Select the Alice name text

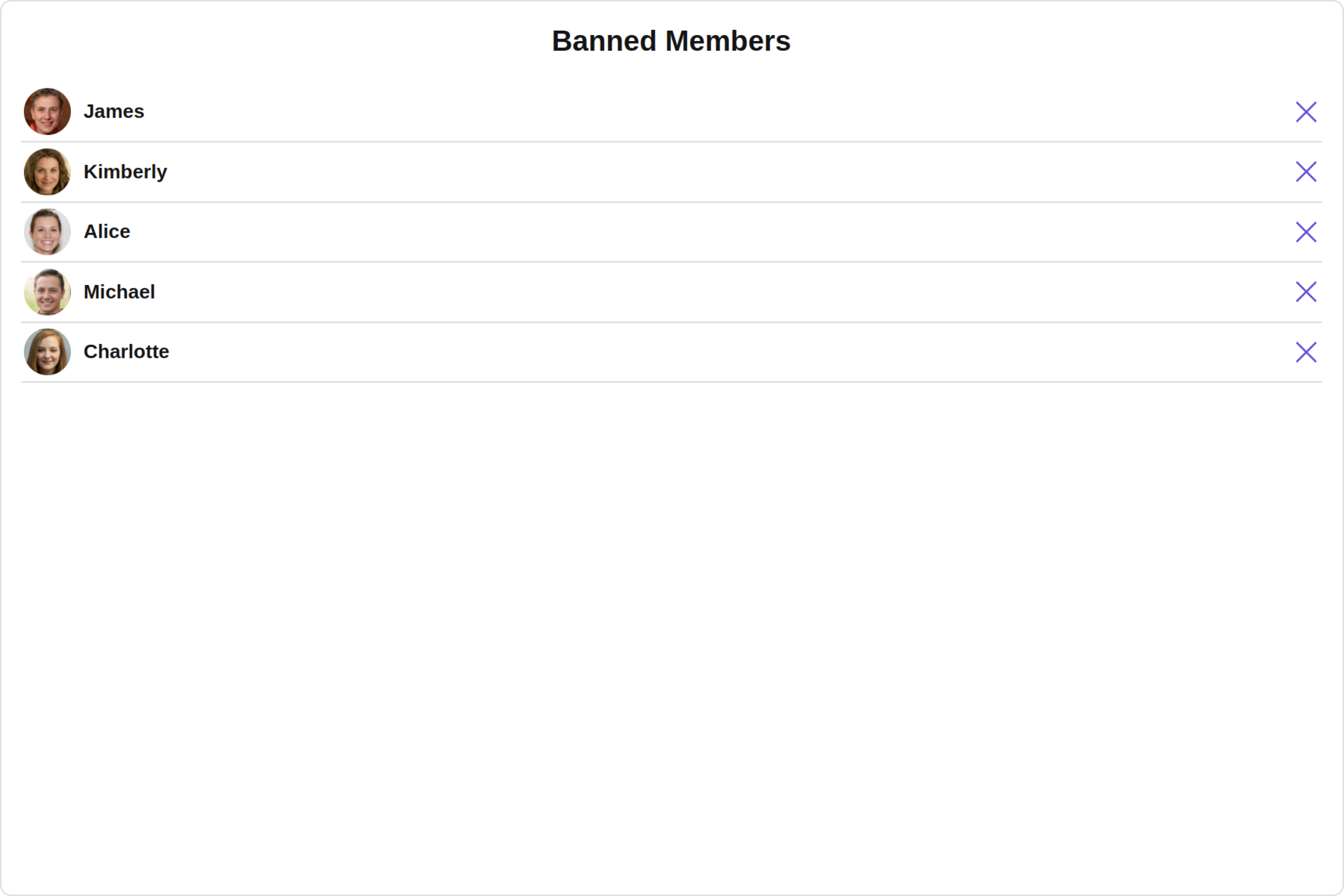click(x=107, y=231)
